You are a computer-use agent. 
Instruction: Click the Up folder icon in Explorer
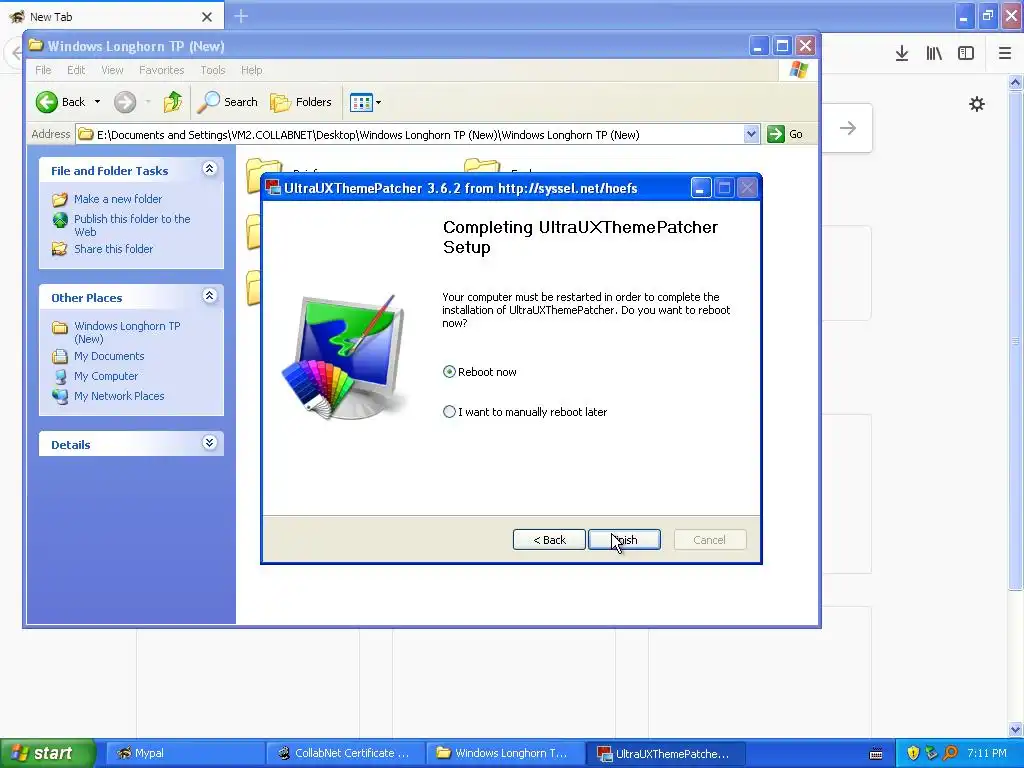pyautogui.click(x=173, y=102)
